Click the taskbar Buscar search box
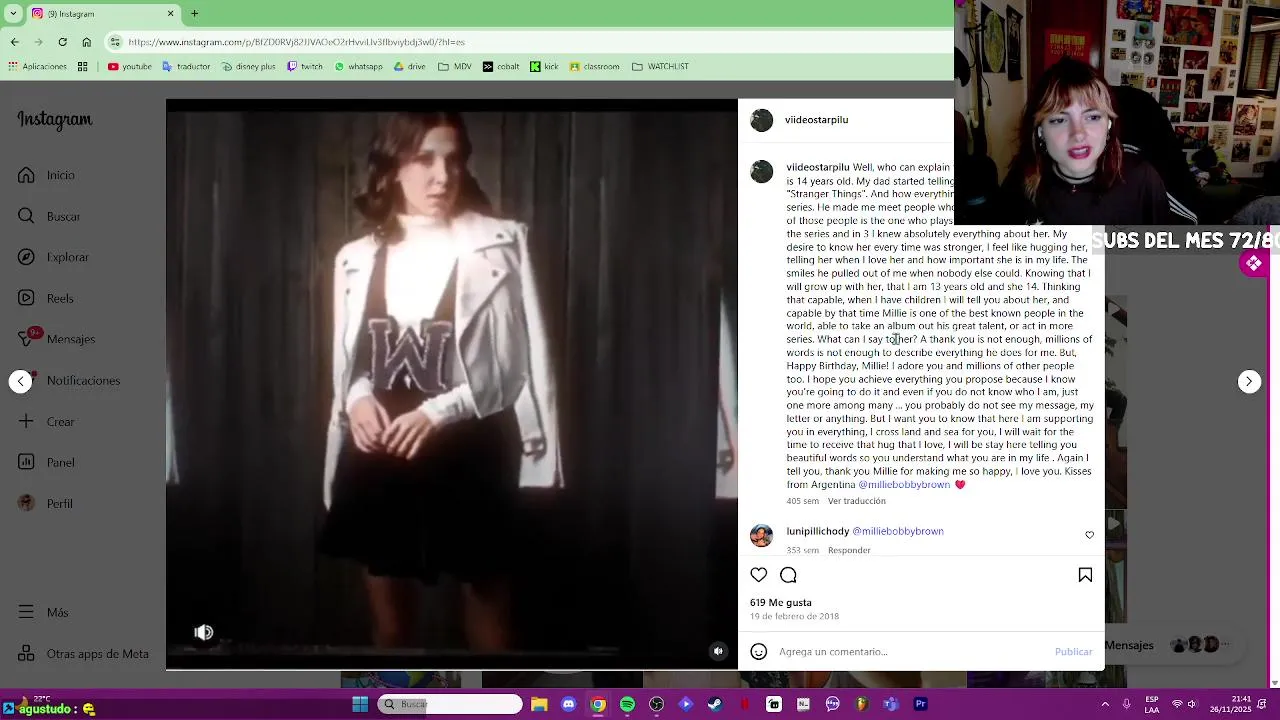Screen dimensions: 1280x720 450,704
